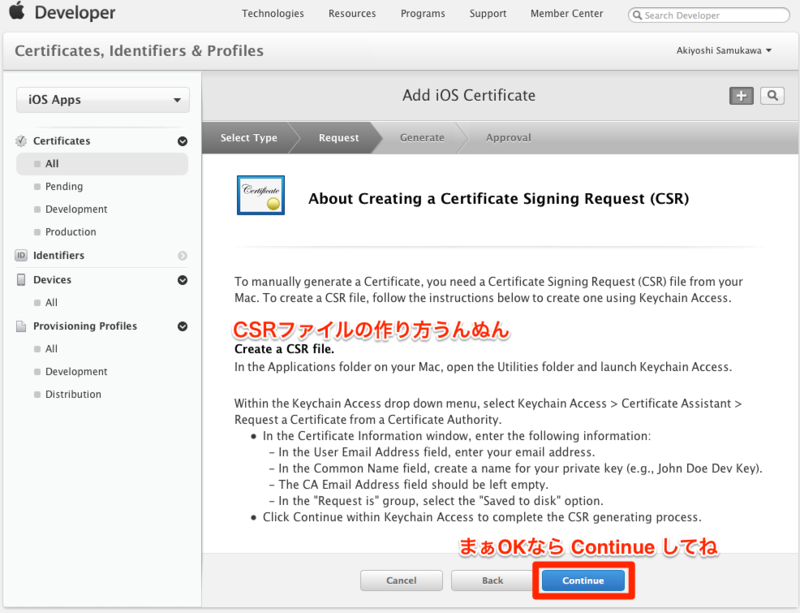Click the certificate image beside the CSR heading

(x=261, y=195)
